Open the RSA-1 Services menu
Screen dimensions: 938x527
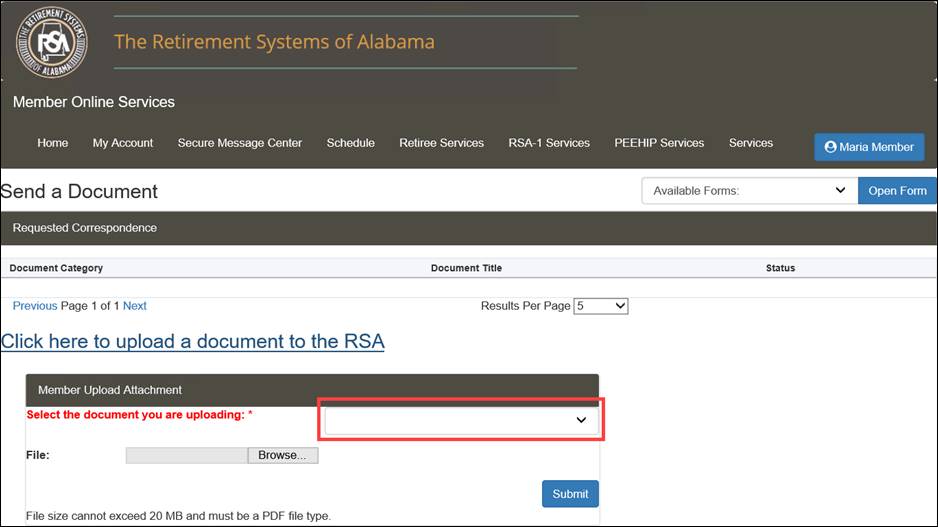549,143
